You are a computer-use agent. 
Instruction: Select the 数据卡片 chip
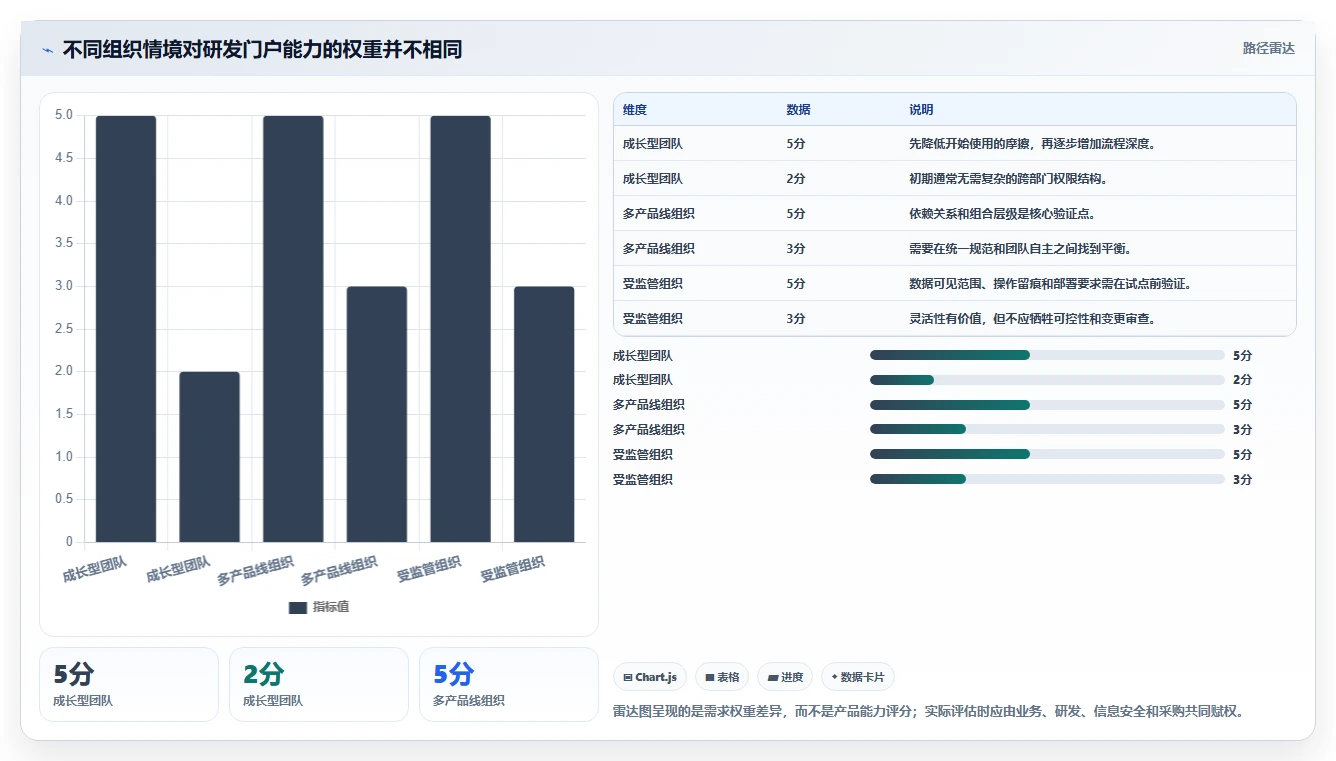click(x=858, y=677)
